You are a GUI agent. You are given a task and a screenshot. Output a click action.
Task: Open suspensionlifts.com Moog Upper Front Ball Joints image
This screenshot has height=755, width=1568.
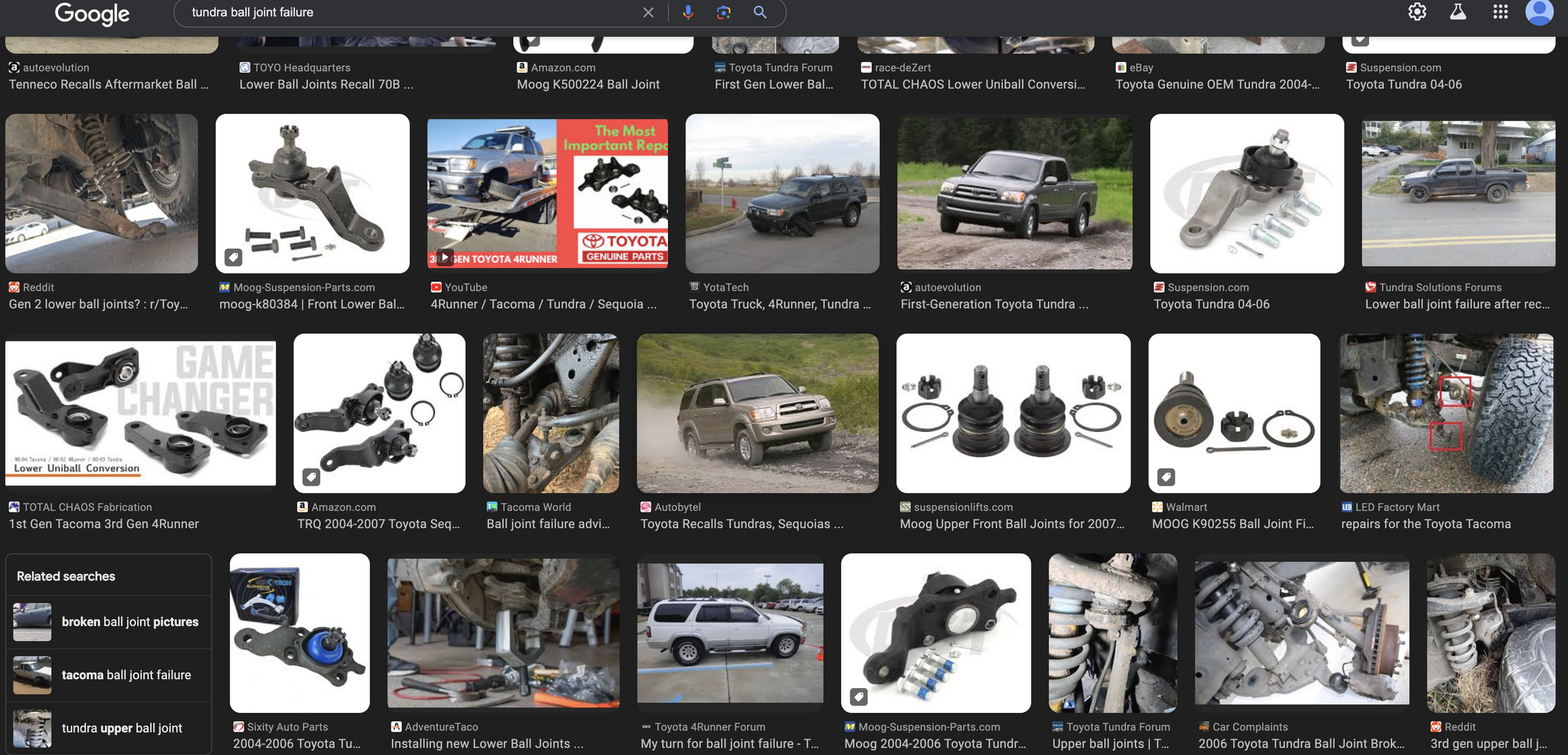coord(1013,413)
